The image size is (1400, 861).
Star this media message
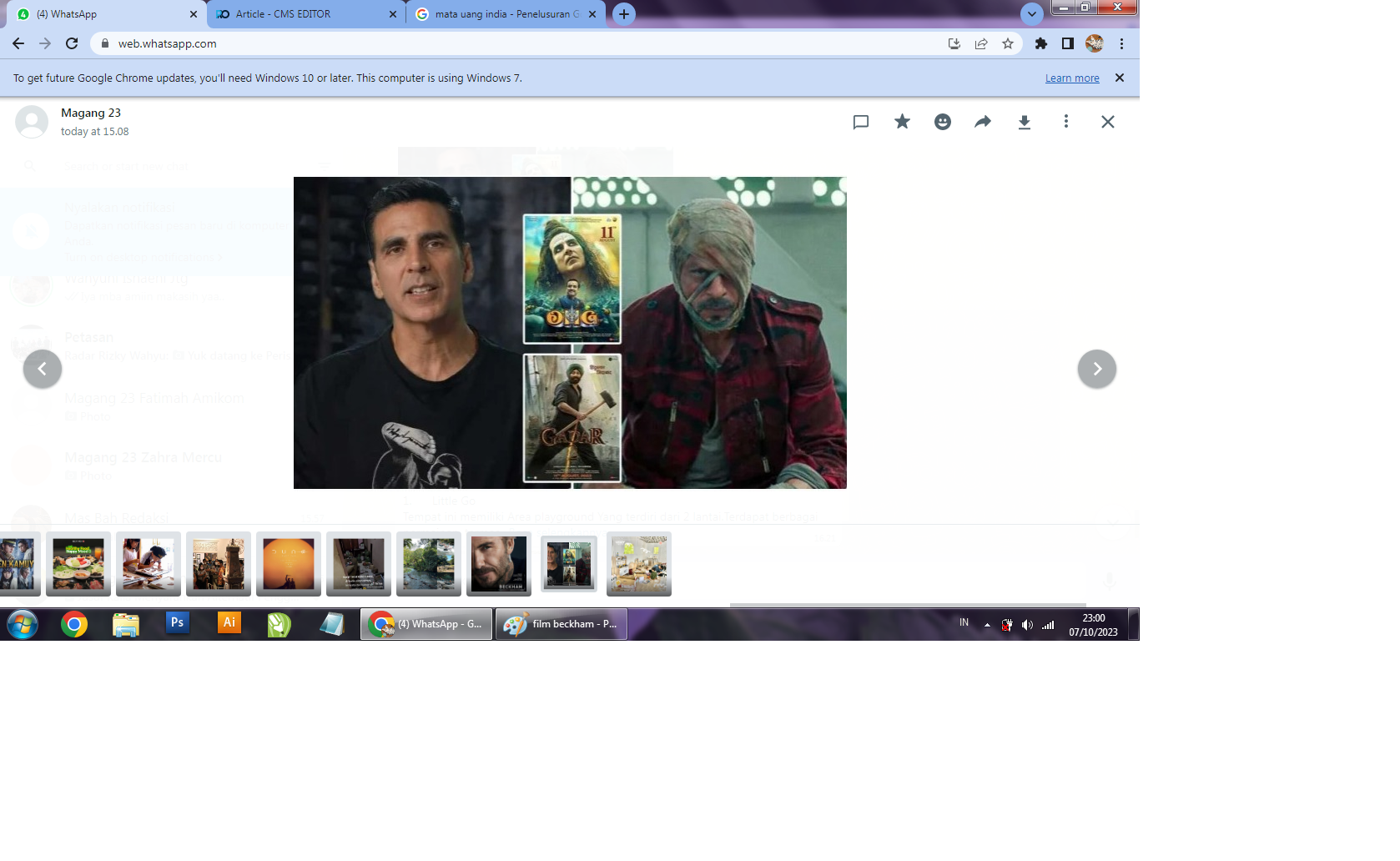(x=902, y=122)
